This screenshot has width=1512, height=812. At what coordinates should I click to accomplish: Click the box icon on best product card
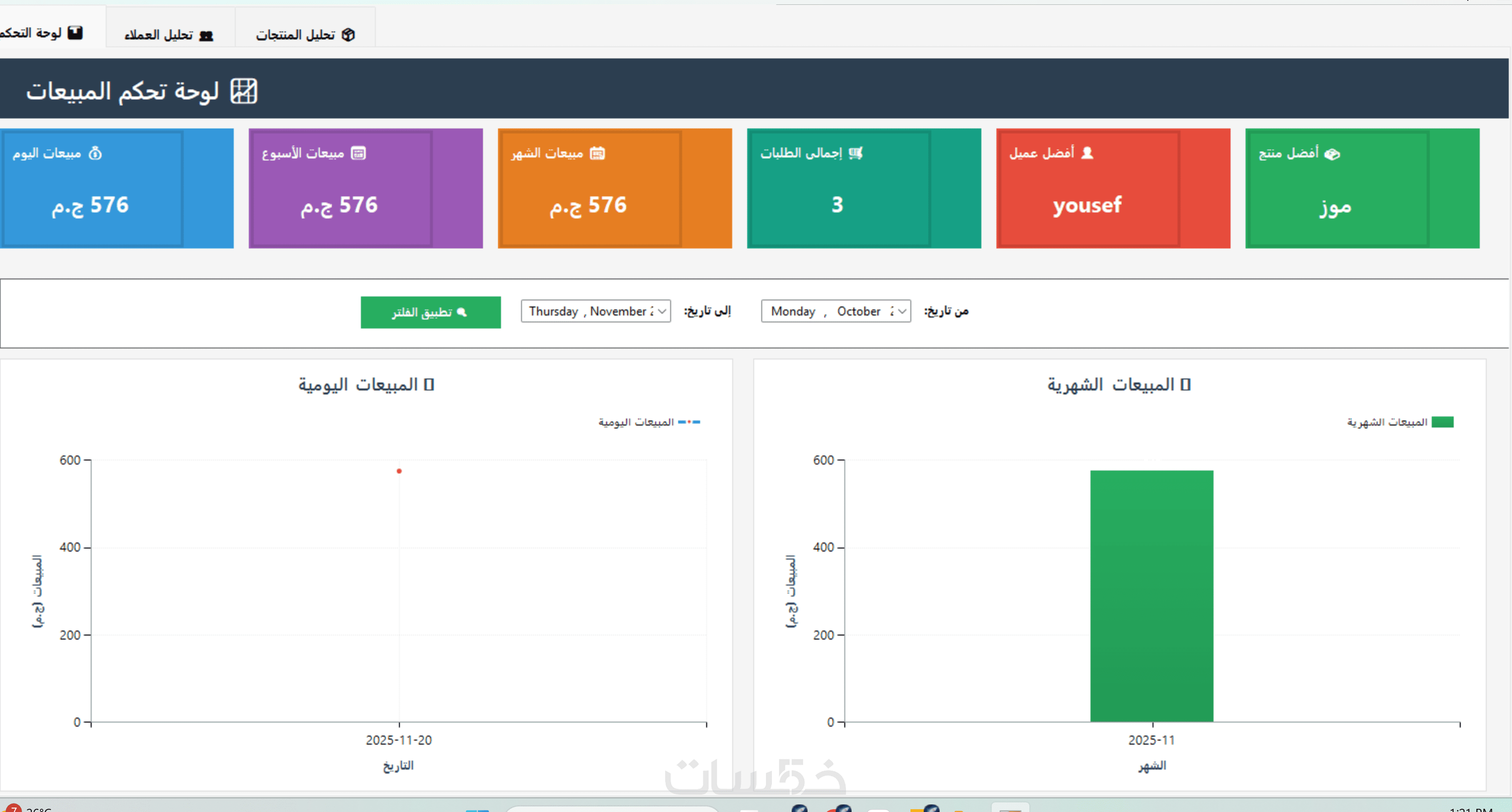pos(1332,154)
